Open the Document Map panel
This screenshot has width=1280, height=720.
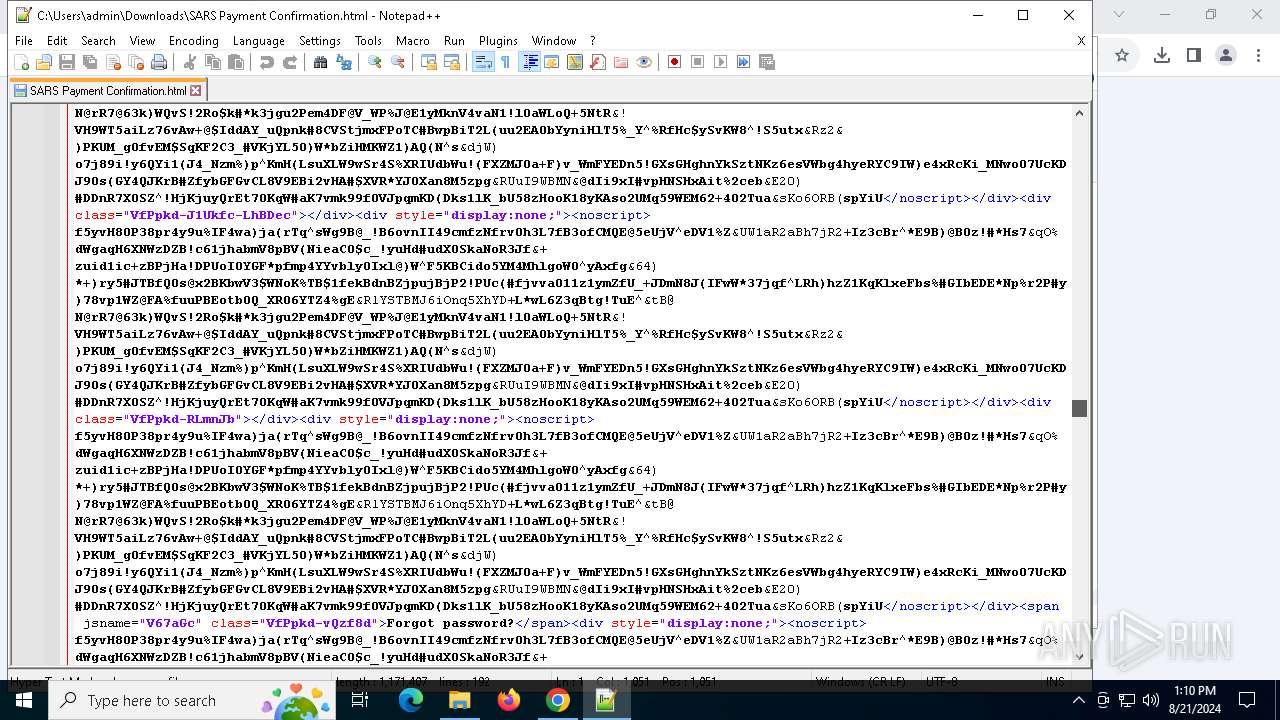[x=575, y=62]
